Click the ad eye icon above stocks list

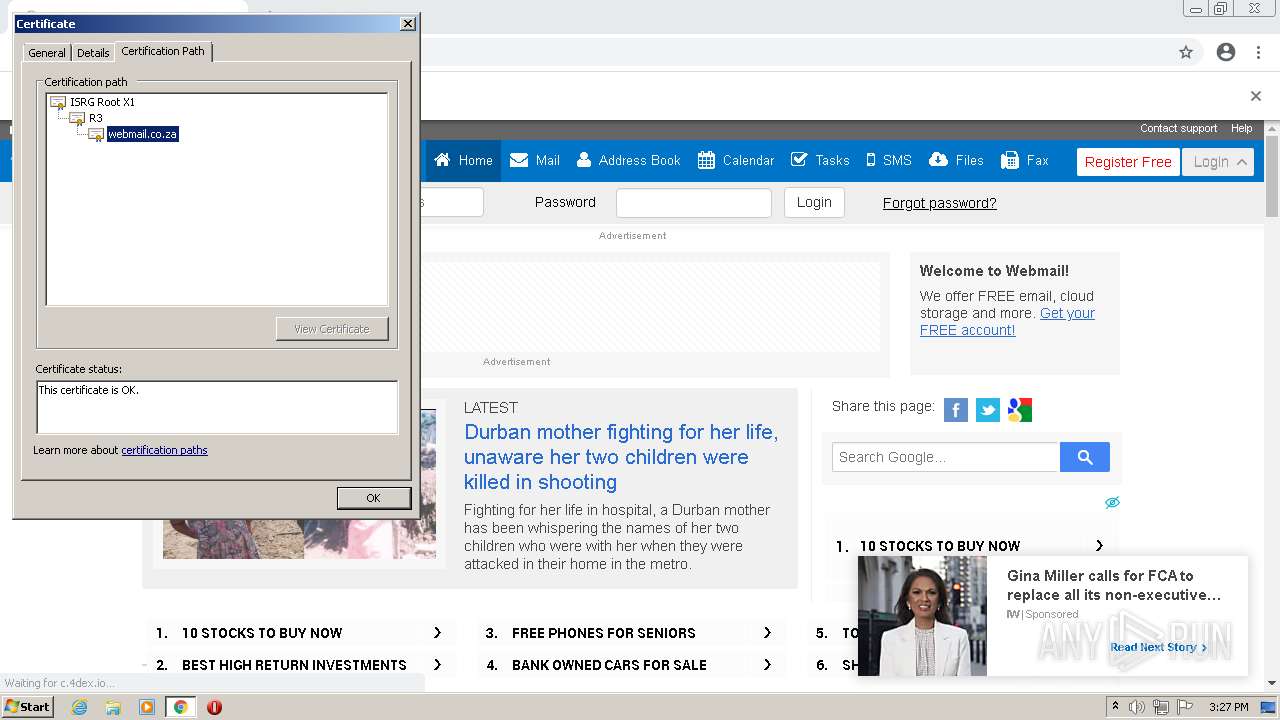point(1112,503)
